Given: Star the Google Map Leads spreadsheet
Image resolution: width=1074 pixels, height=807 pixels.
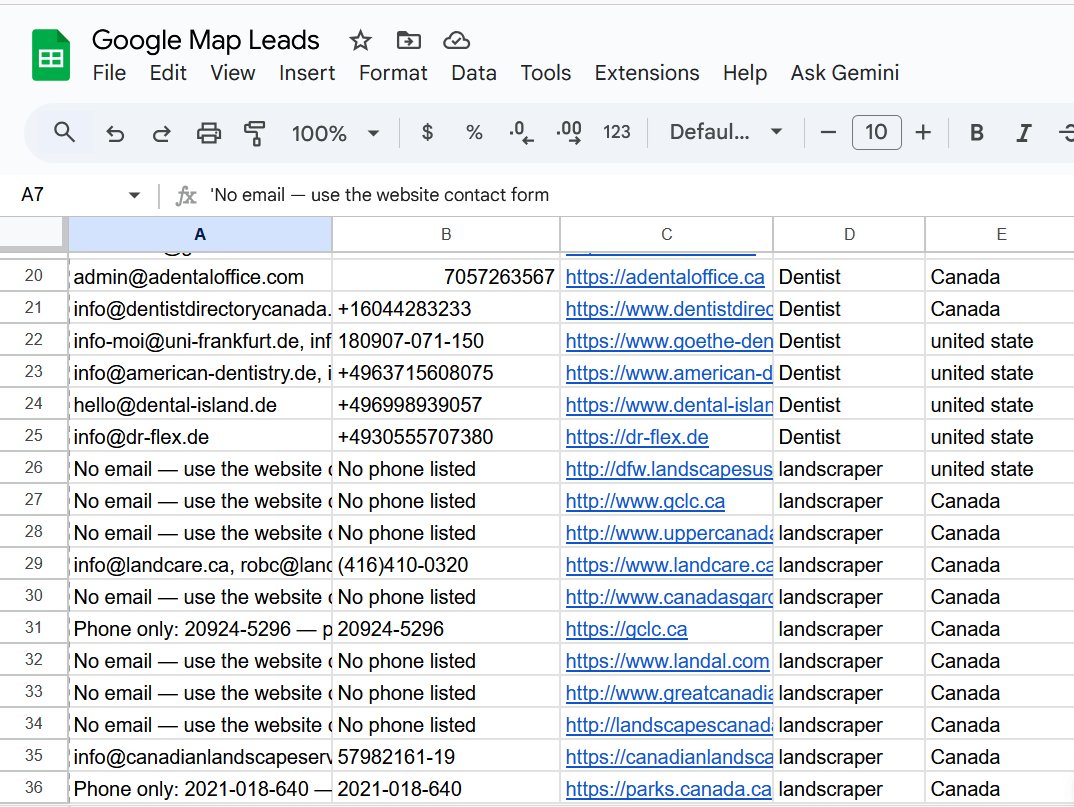Looking at the screenshot, I should pyautogui.click(x=359, y=40).
